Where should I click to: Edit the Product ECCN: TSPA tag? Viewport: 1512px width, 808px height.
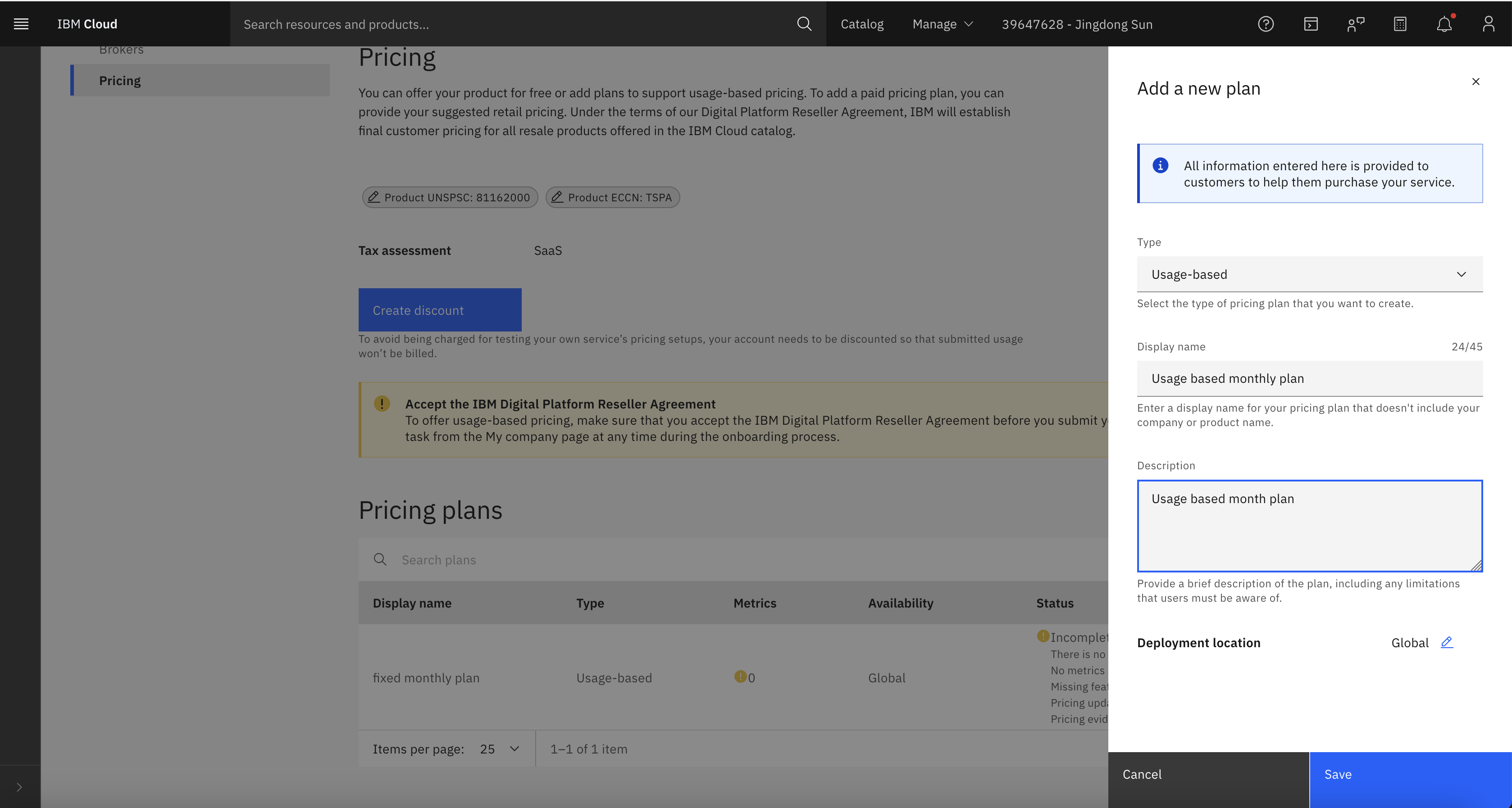click(x=613, y=197)
